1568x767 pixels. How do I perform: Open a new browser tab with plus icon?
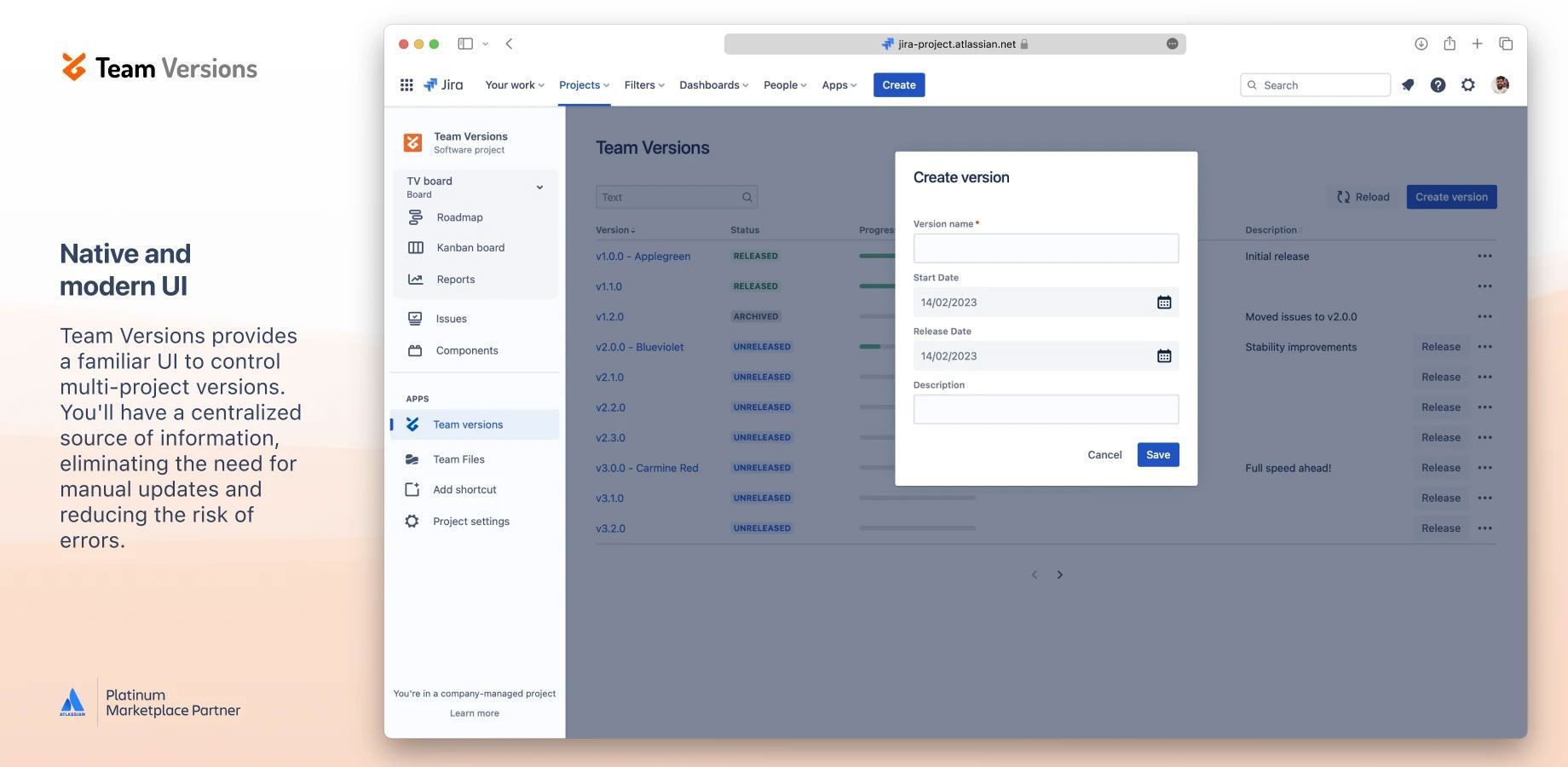point(1477,43)
